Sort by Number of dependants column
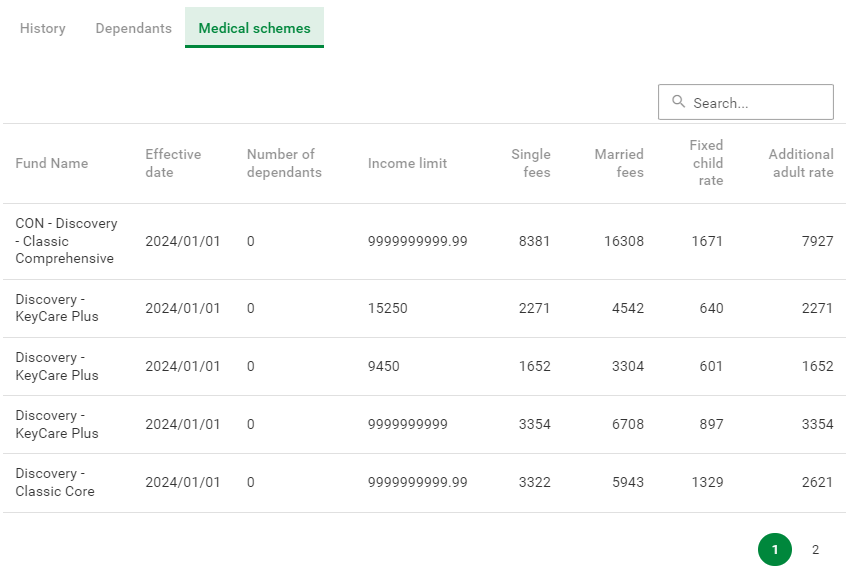The image size is (857, 578). point(284,163)
